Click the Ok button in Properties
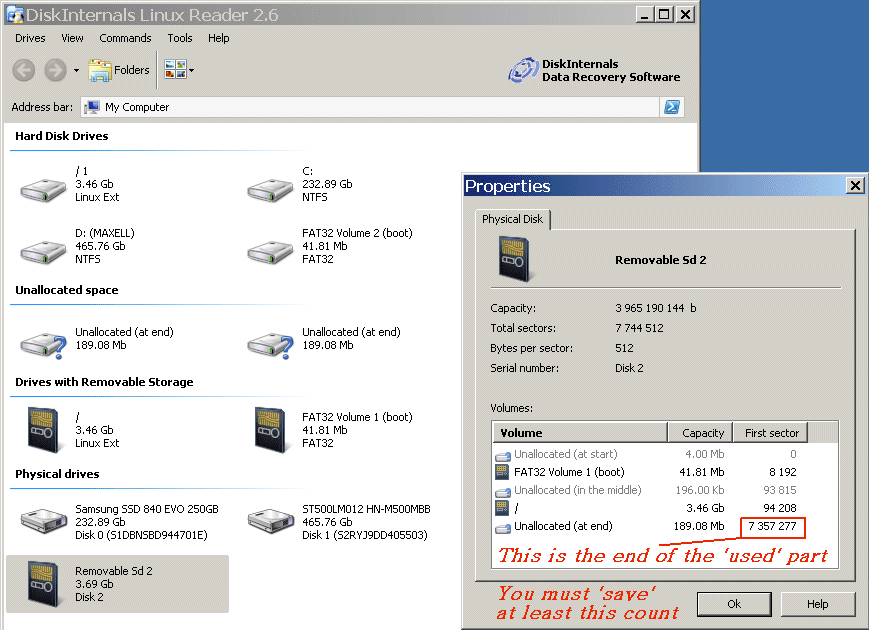This screenshot has width=869, height=630. (x=734, y=604)
